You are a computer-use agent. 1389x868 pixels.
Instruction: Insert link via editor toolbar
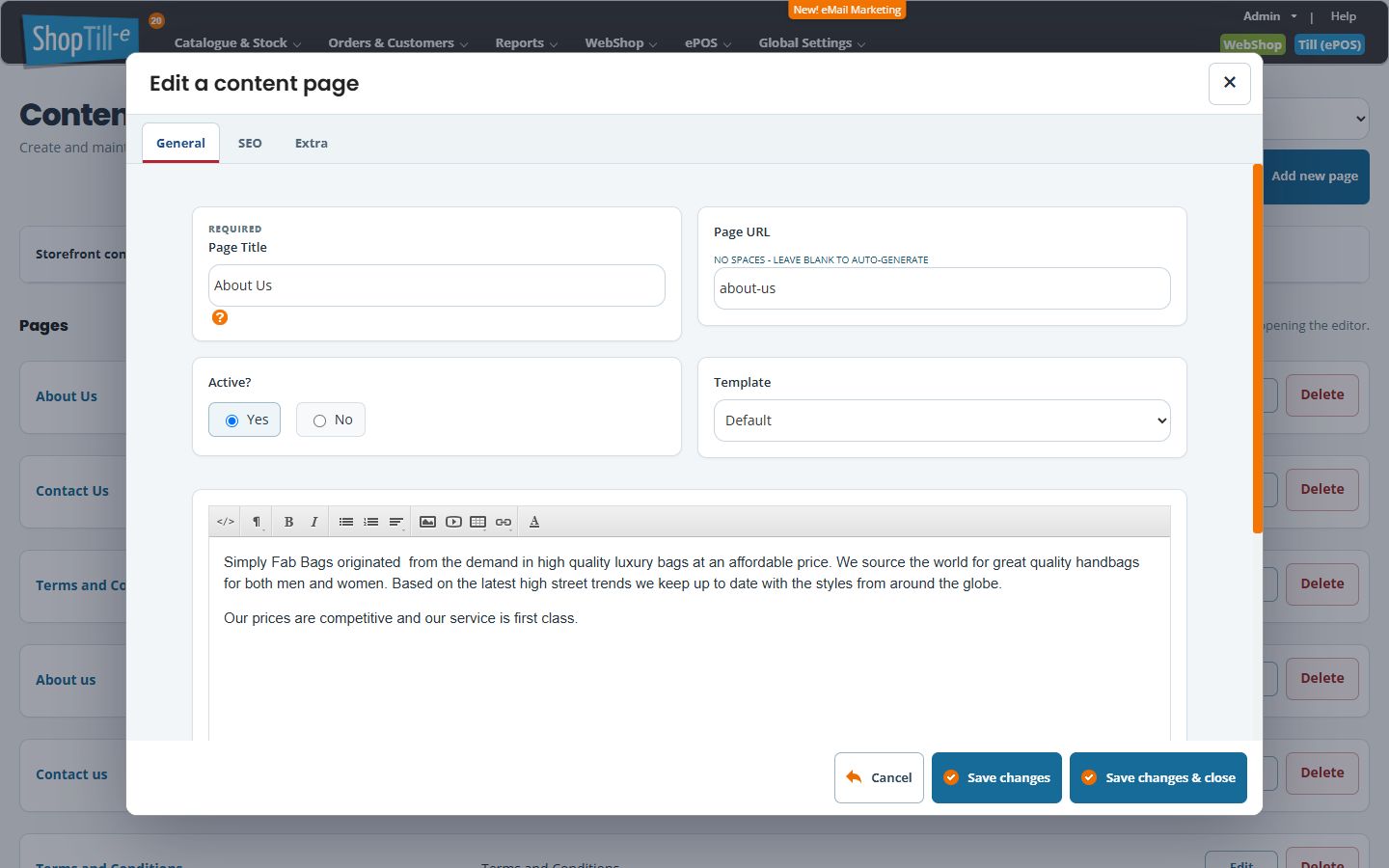click(504, 522)
